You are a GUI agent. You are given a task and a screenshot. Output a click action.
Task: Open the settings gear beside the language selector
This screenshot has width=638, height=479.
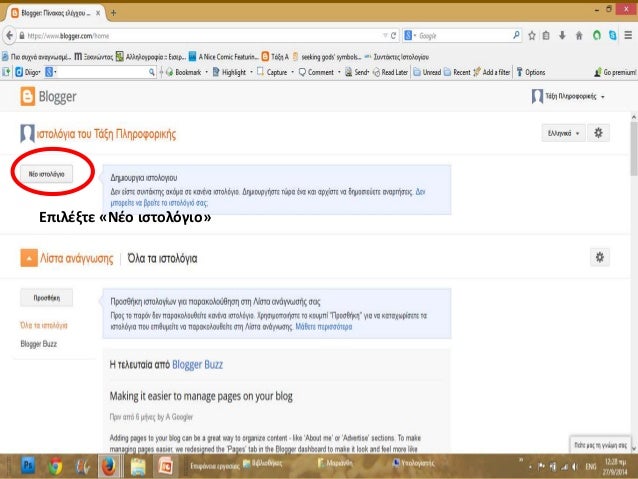click(x=598, y=132)
